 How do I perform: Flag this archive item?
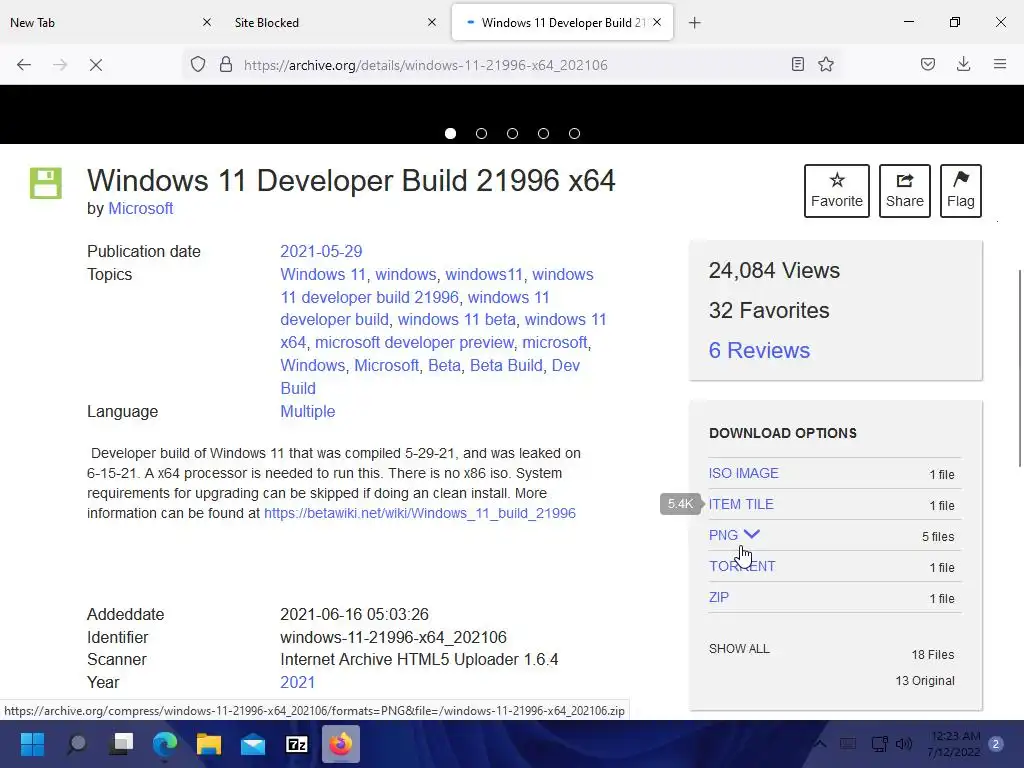tap(961, 191)
